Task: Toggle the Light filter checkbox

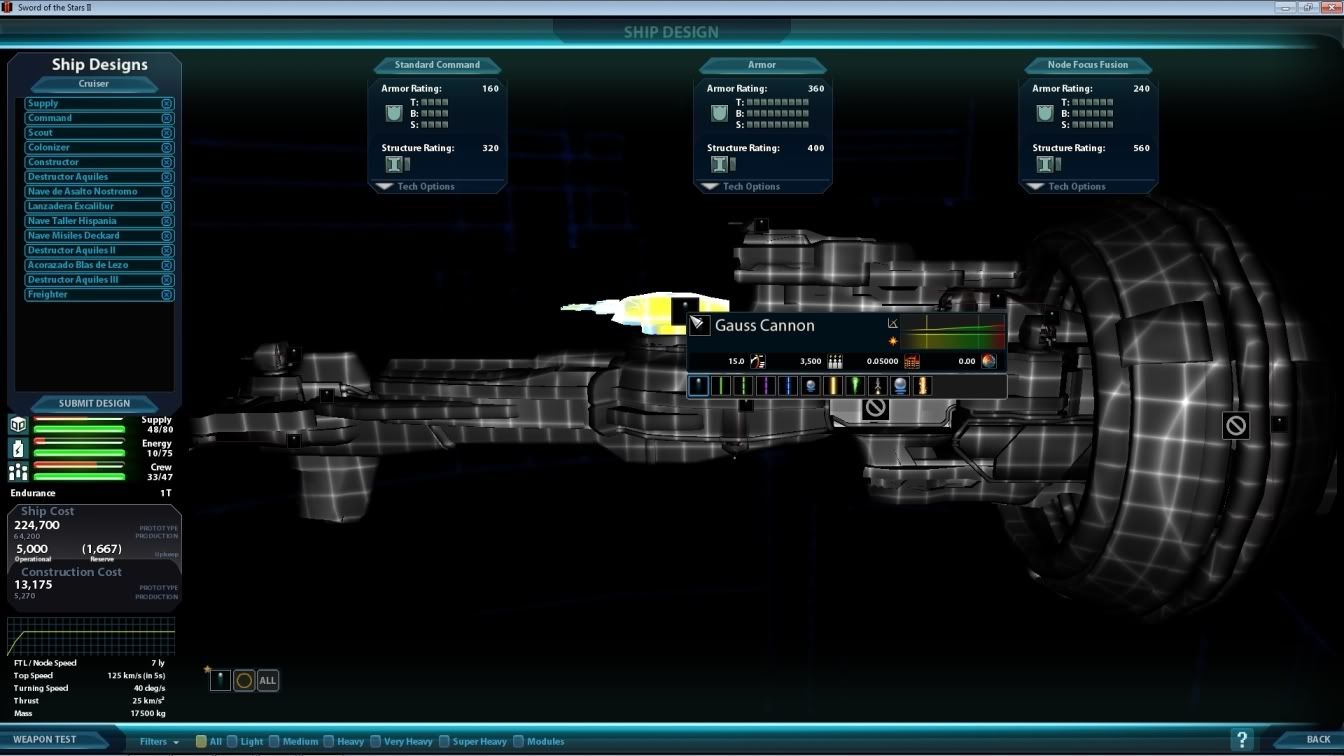Action: click(232, 741)
